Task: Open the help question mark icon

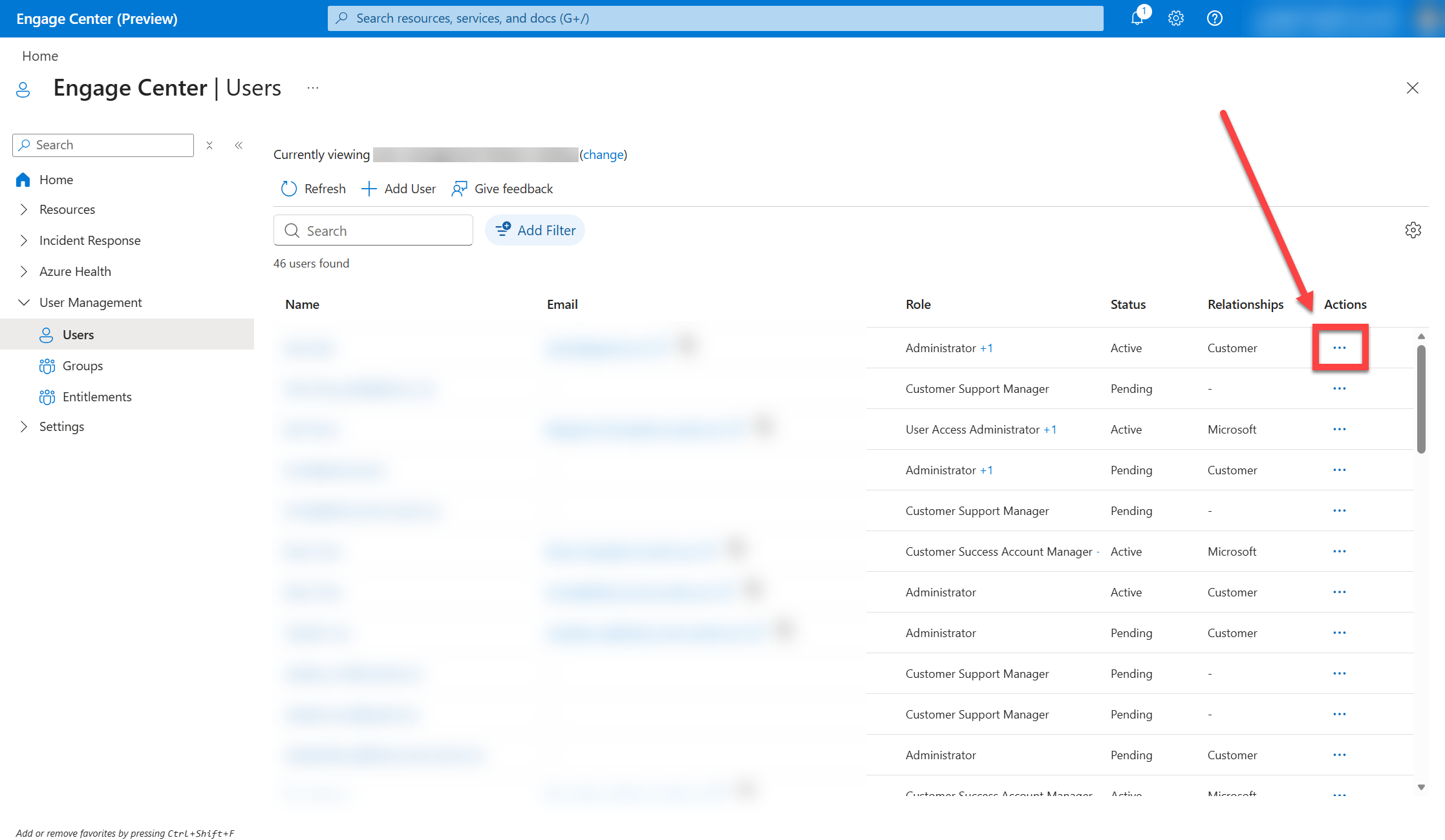Action: [1214, 18]
